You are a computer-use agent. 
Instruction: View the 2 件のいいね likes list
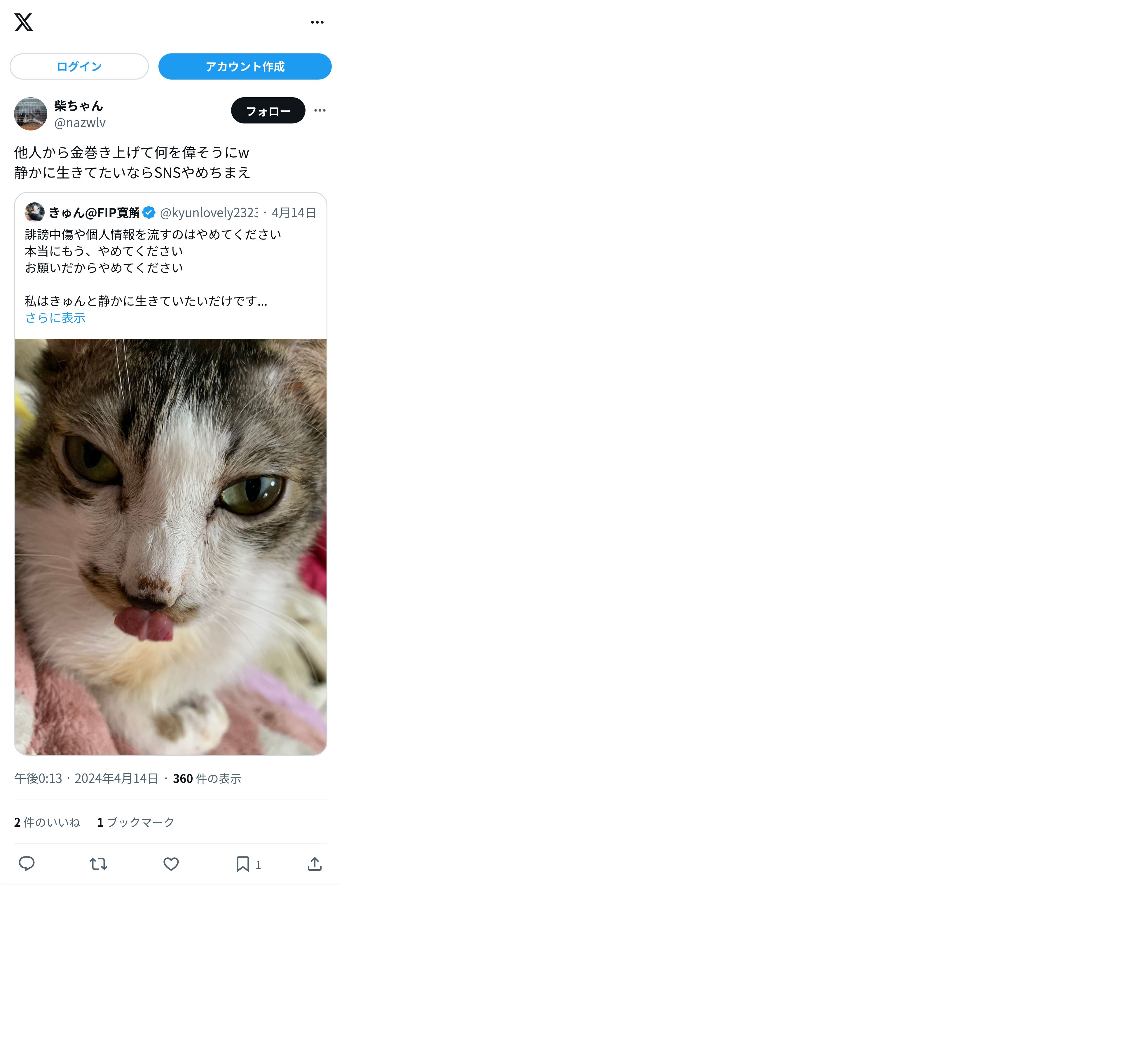[x=47, y=822]
